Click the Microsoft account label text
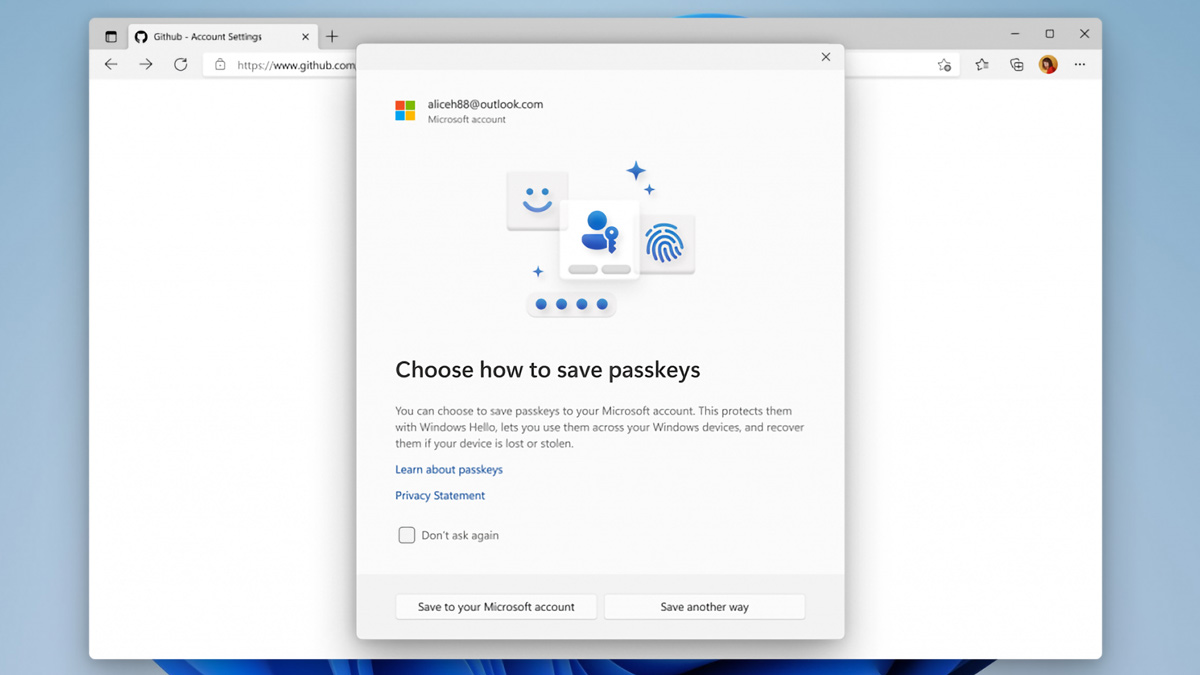 coord(467,120)
